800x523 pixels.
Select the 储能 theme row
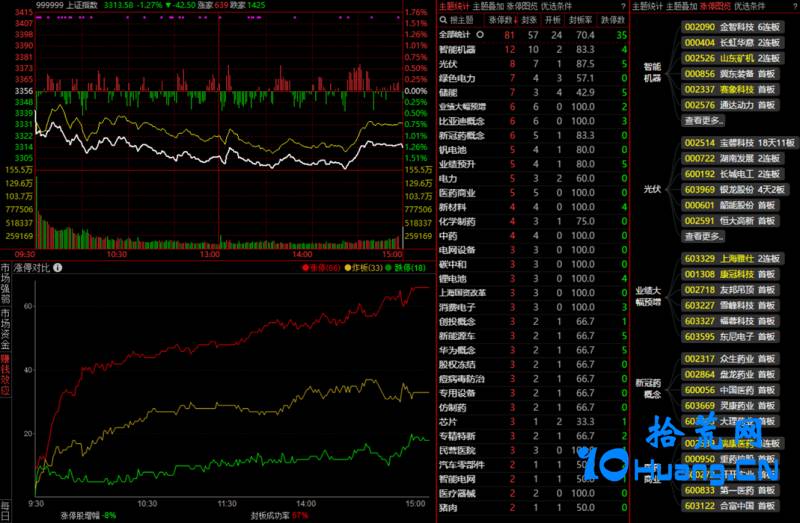coord(533,92)
